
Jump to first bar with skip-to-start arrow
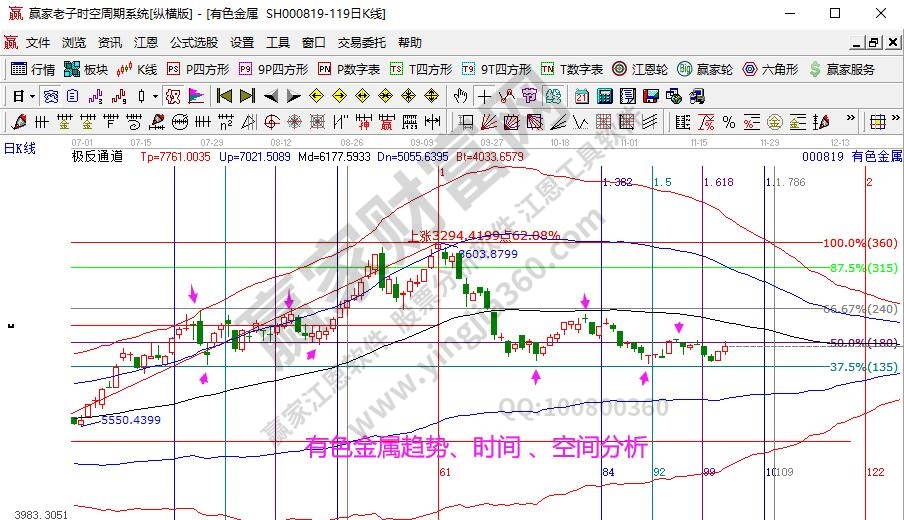[x=224, y=96]
